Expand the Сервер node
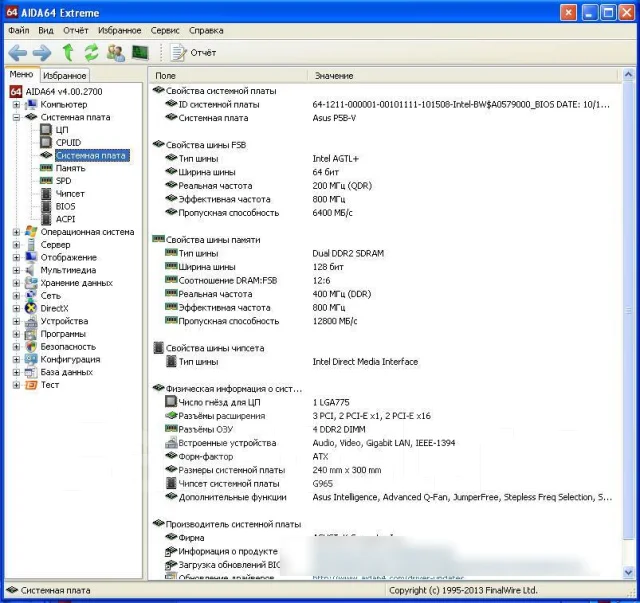Screen dimensions: 640x603 tap(16, 245)
